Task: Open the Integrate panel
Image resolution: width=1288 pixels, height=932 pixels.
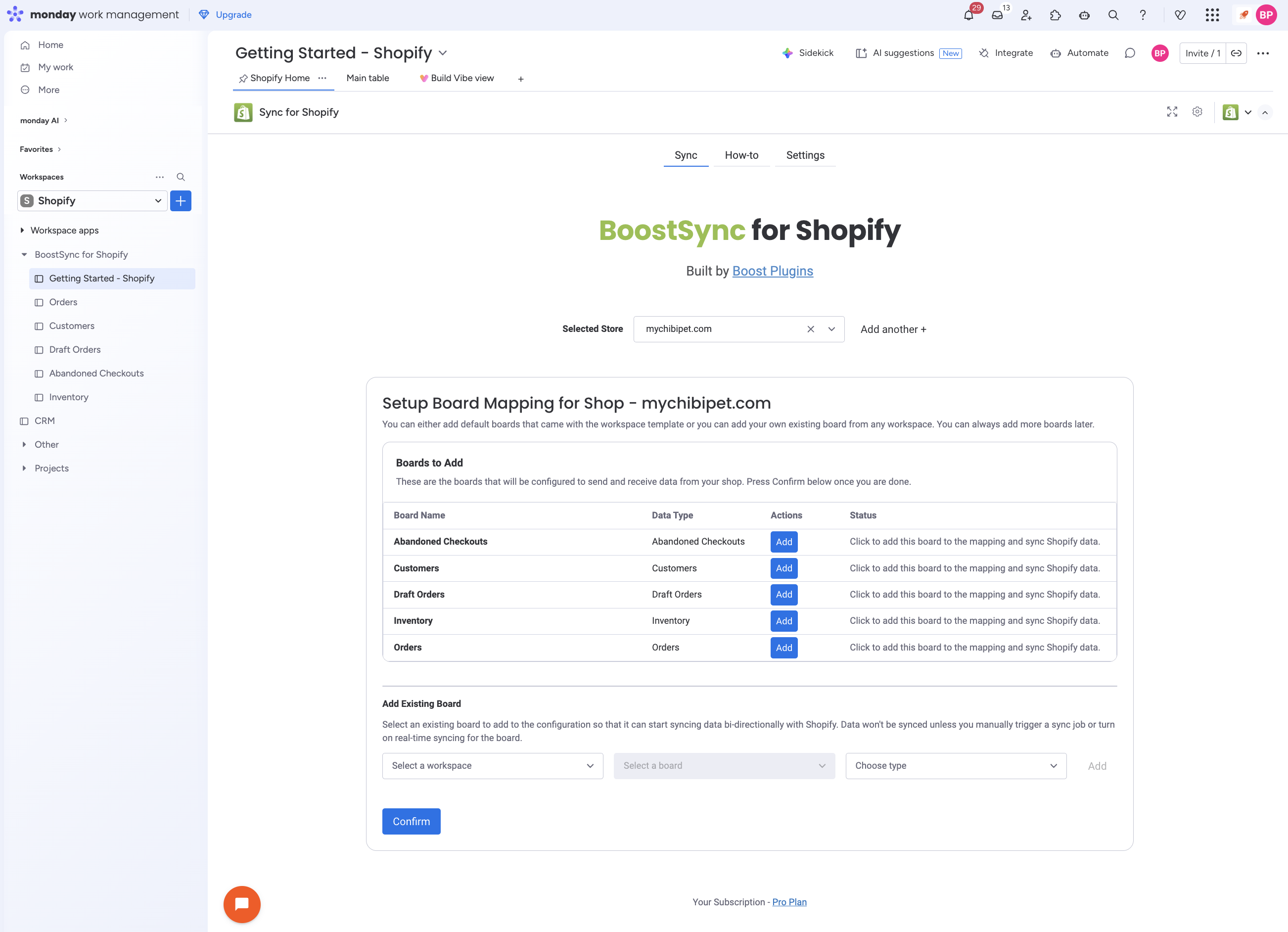Action: coord(1006,53)
